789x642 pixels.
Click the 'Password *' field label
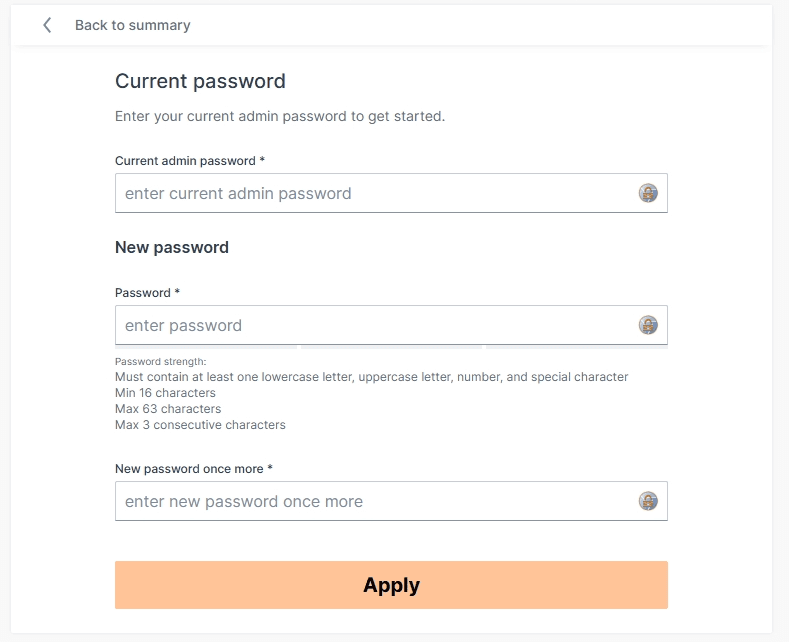pos(148,292)
